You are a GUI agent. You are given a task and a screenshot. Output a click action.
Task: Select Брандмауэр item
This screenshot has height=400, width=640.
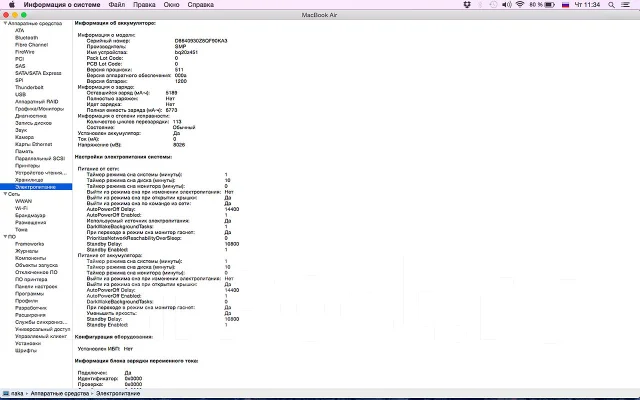pos(30,216)
